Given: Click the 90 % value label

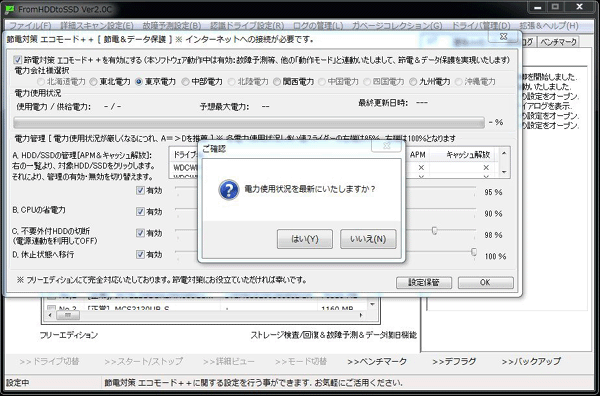Looking at the screenshot, I should pyautogui.click(x=493, y=214).
